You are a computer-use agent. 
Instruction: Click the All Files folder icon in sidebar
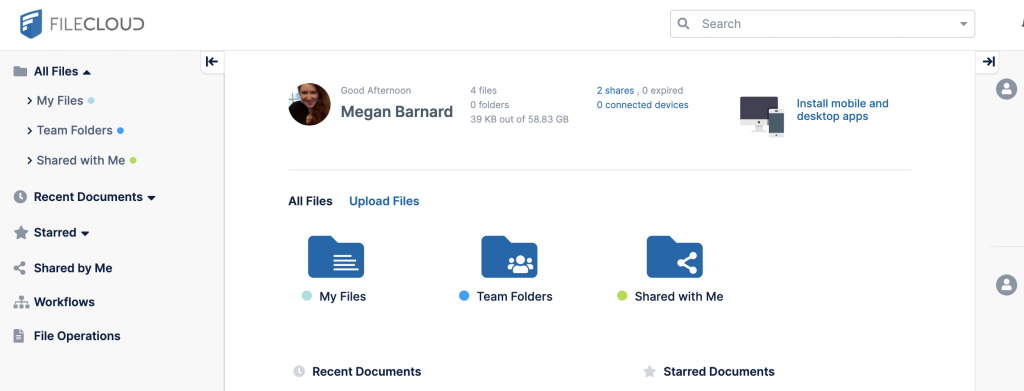20,71
